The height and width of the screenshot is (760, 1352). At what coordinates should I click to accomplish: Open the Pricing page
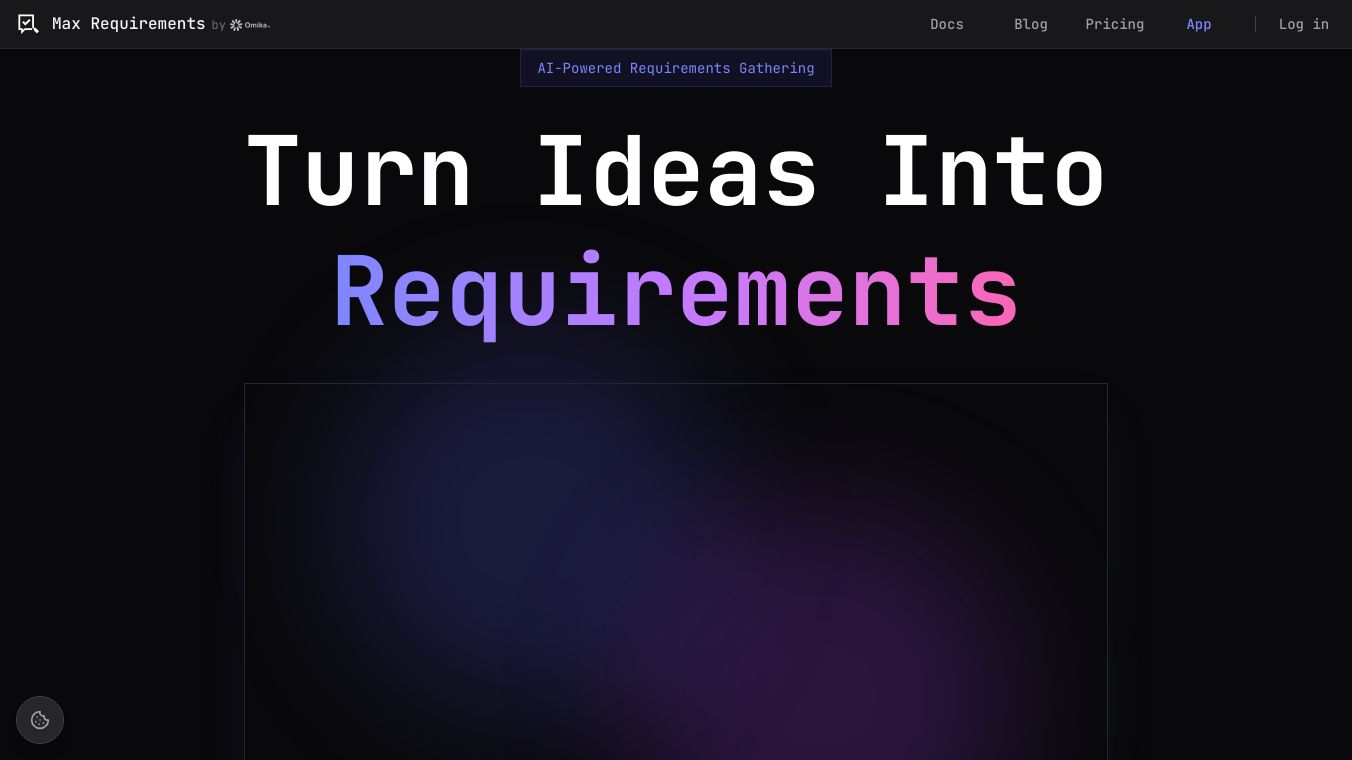pyautogui.click(x=1114, y=24)
